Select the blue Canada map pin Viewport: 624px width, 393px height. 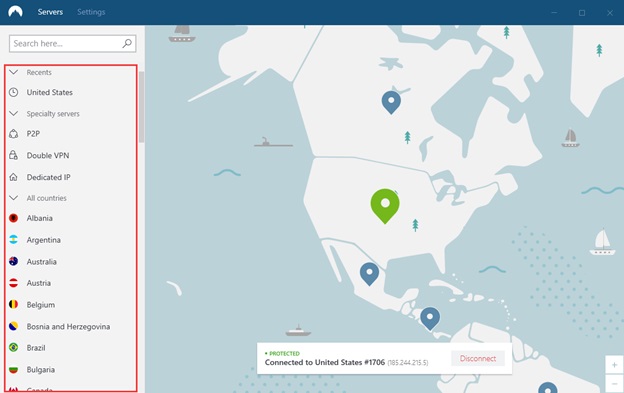click(391, 102)
